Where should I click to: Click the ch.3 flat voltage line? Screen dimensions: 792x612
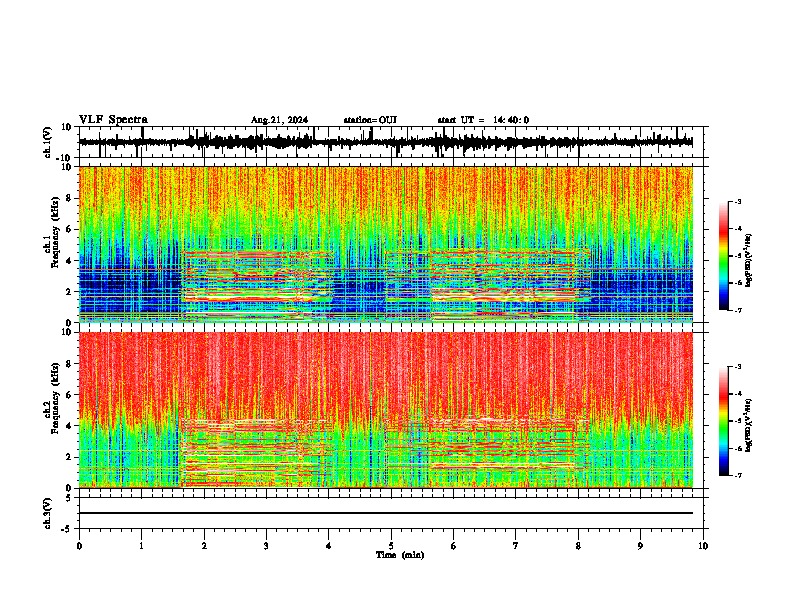coord(386,513)
